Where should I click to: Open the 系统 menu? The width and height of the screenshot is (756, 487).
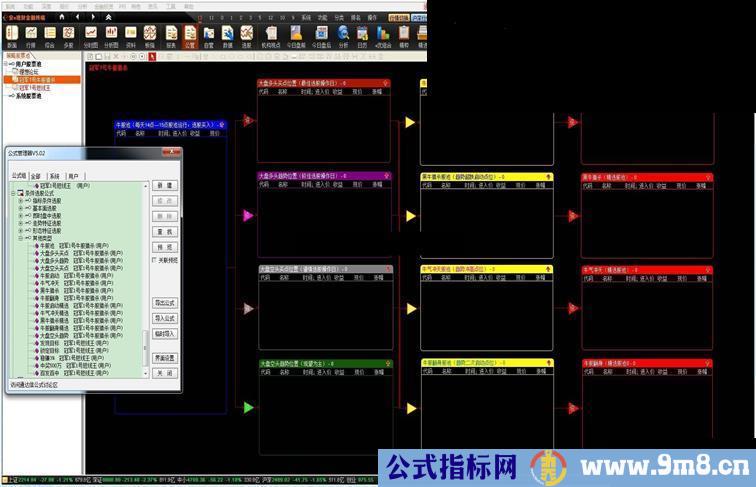click(x=306, y=17)
